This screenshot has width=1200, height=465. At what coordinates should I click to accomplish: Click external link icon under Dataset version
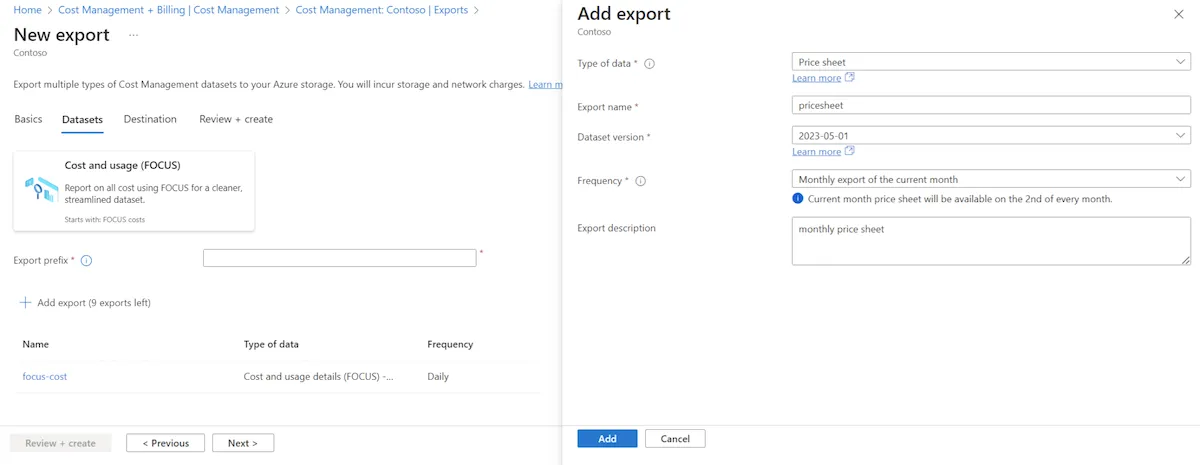(x=850, y=151)
